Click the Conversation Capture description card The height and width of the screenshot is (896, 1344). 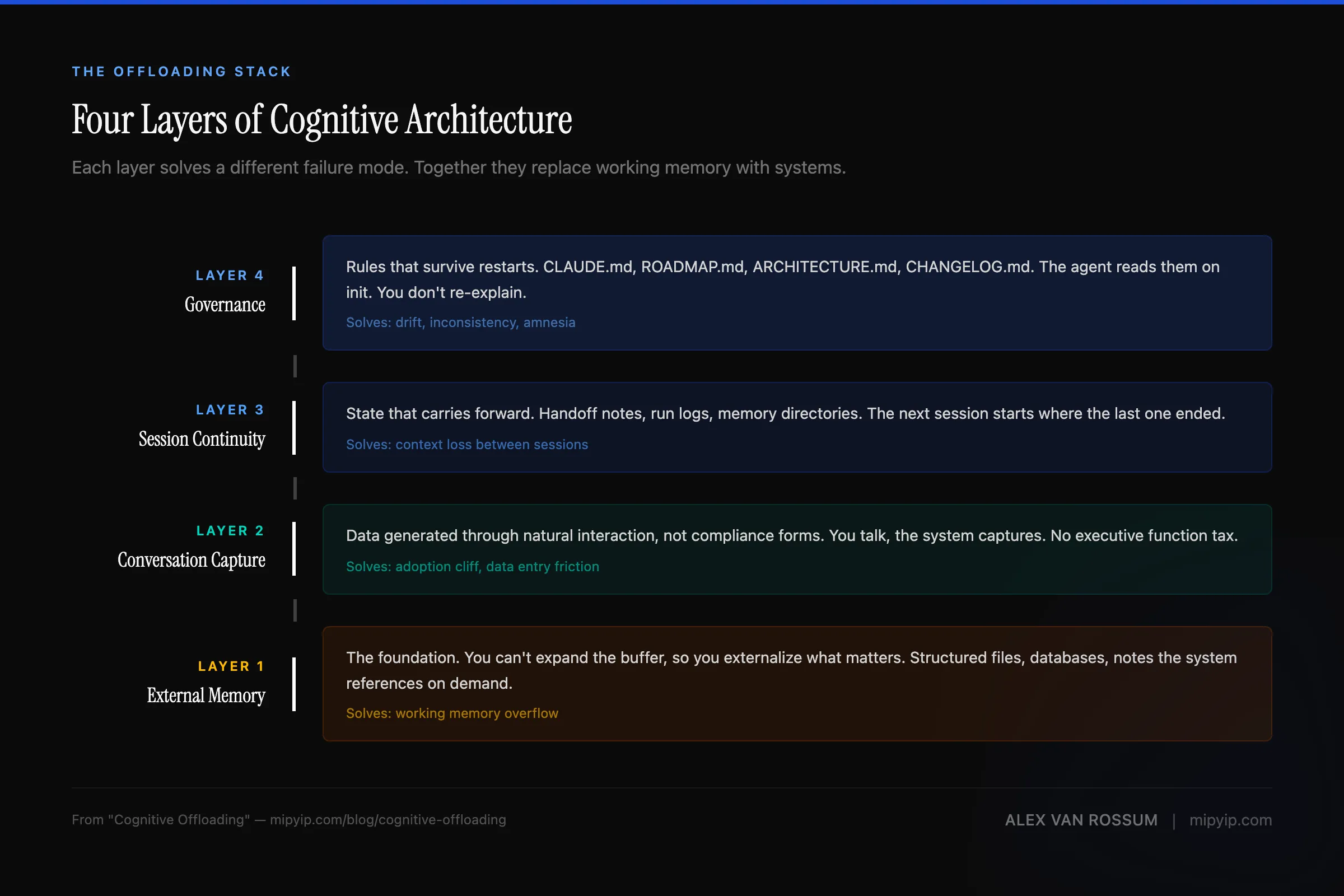(797, 550)
